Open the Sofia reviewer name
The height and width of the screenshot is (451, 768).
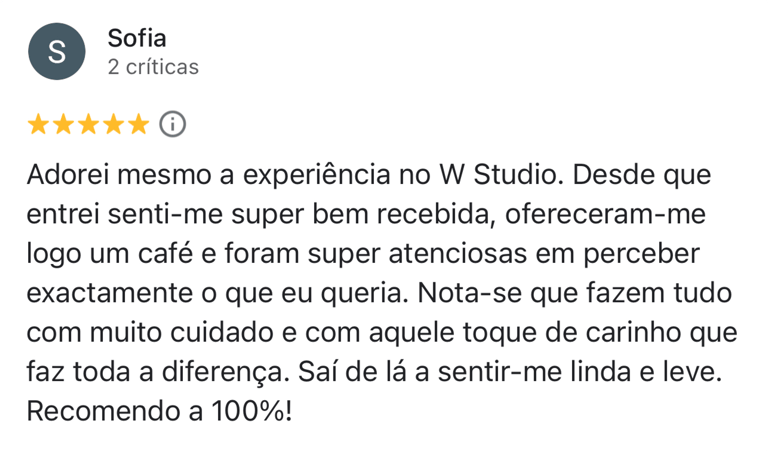[136, 39]
